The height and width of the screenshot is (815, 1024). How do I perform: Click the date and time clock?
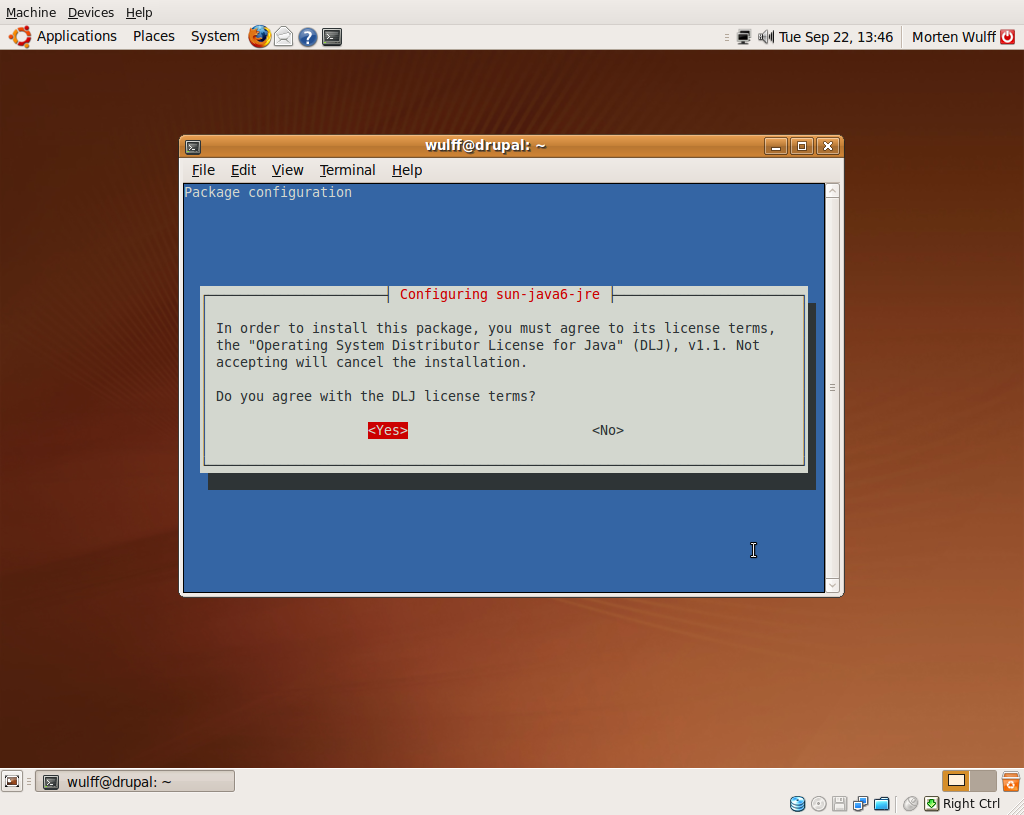tap(836, 37)
